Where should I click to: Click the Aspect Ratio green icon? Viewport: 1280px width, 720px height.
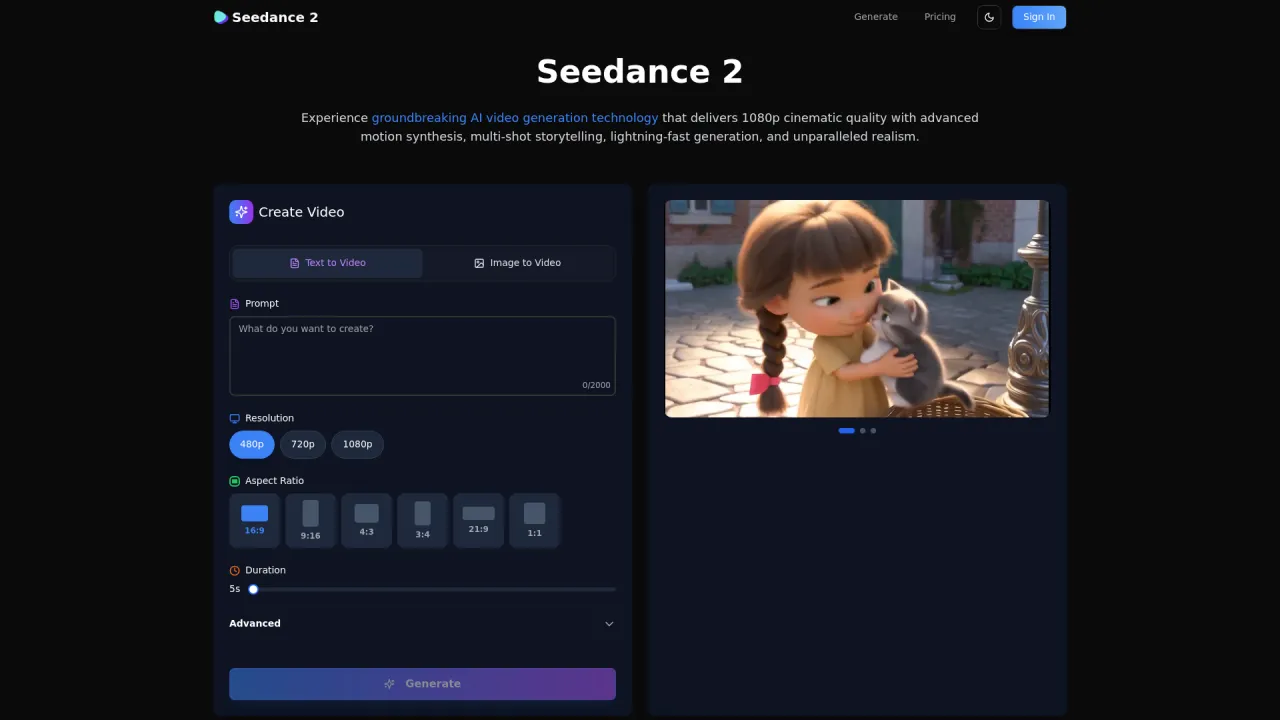point(235,481)
